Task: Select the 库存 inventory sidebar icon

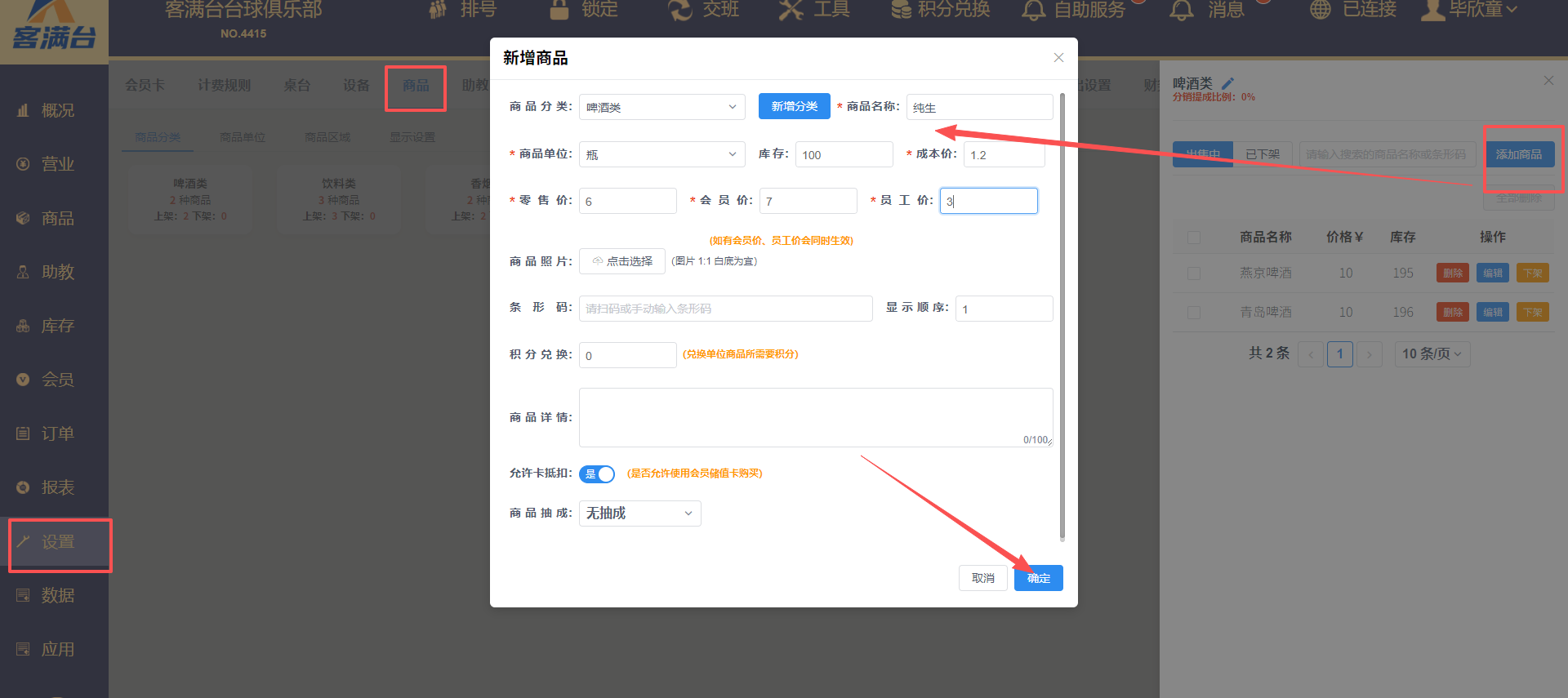Action: coord(24,326)
